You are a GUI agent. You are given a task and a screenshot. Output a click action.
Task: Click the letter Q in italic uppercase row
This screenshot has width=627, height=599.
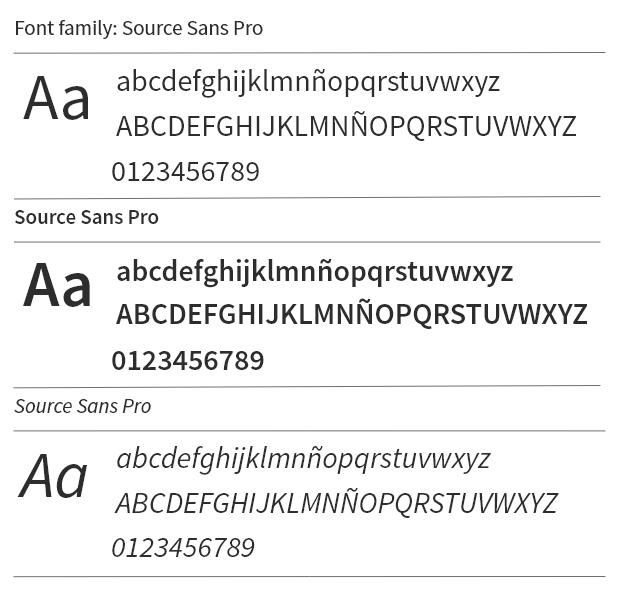pyautogui.click(x=404, y=504)
